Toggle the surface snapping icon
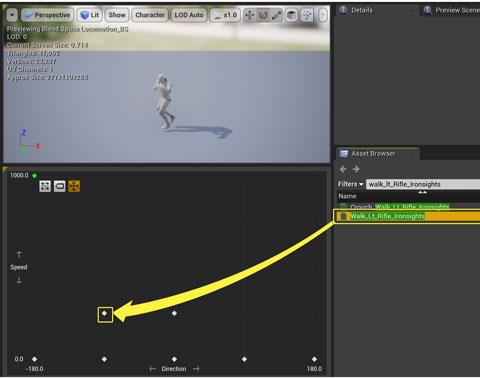 click(x=307, y=15)
